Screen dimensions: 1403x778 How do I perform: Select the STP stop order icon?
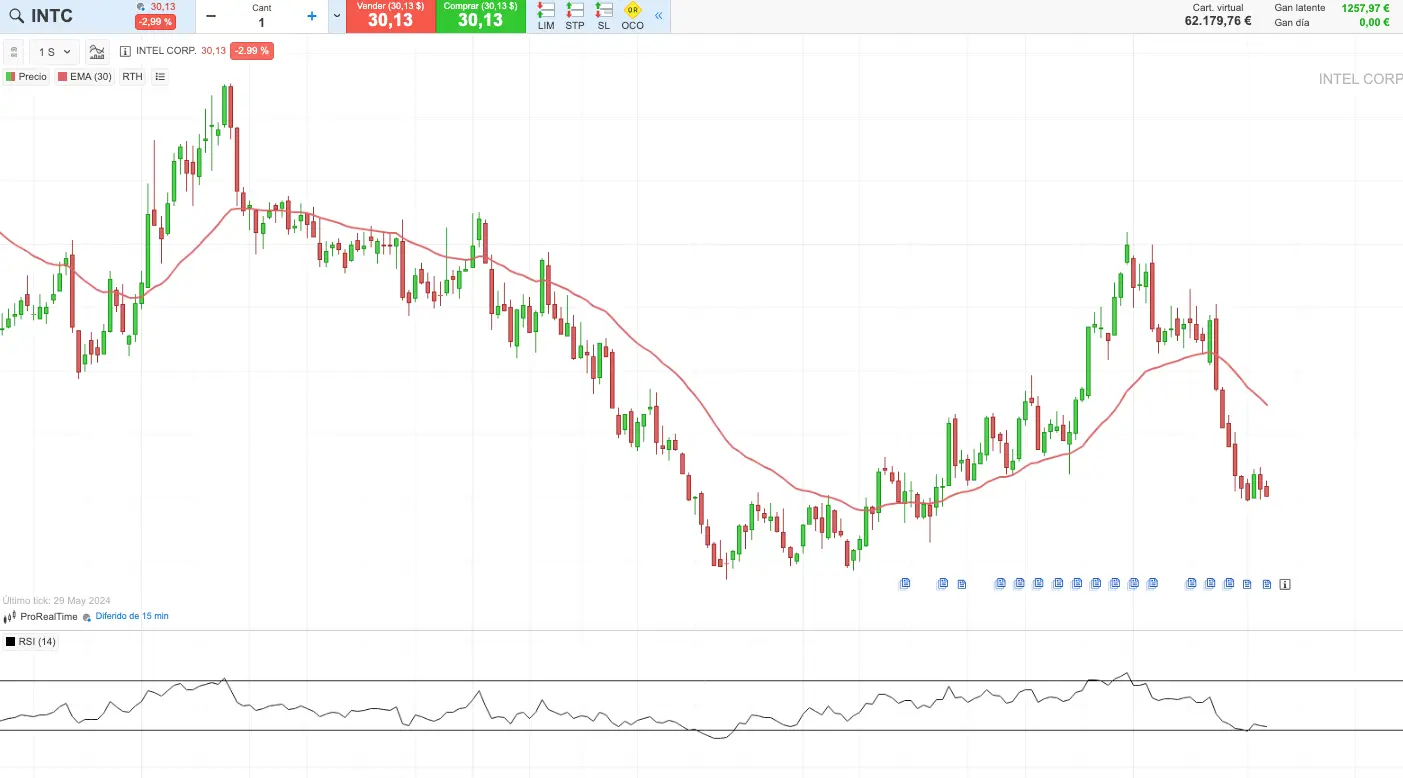coord(575,16)
